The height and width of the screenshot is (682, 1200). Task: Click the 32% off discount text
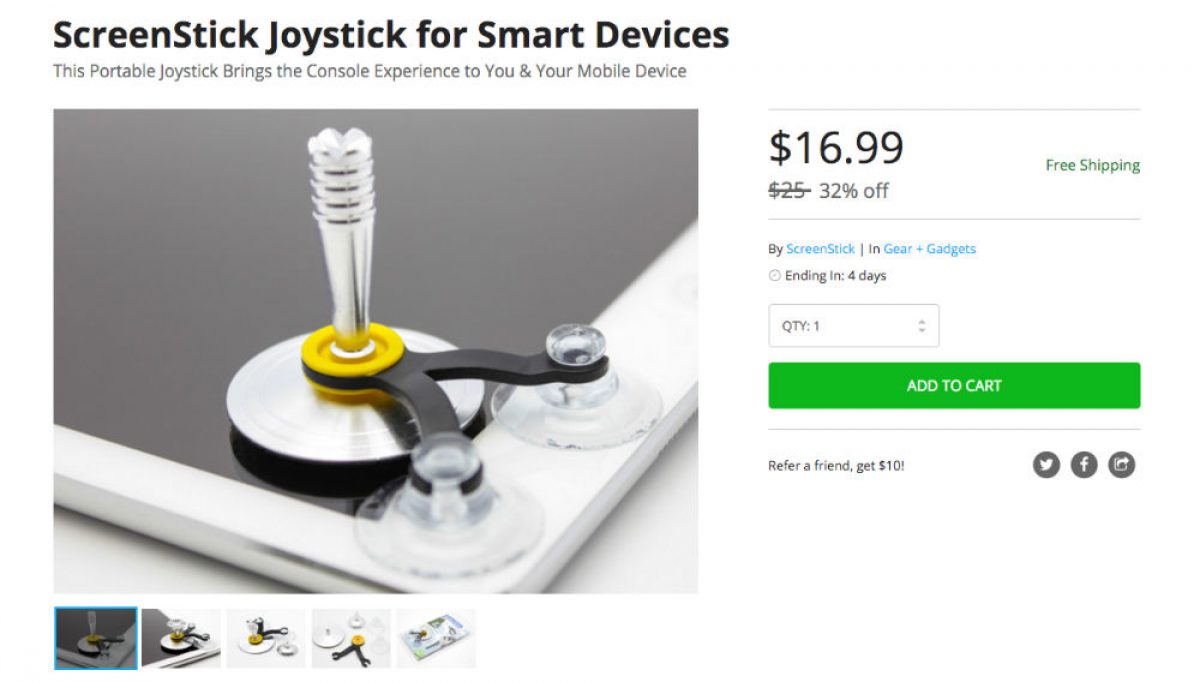coord(853,191)
